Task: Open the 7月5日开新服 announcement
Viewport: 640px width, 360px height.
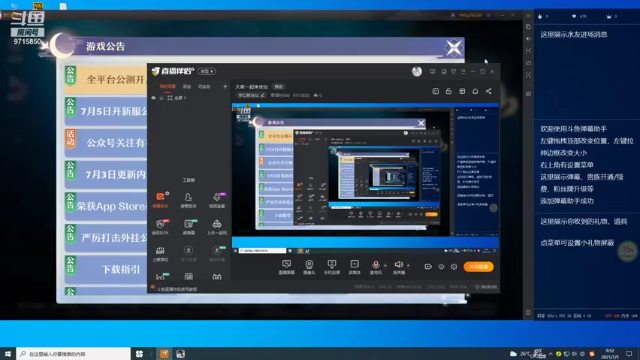Action: [x=106, y=111]
